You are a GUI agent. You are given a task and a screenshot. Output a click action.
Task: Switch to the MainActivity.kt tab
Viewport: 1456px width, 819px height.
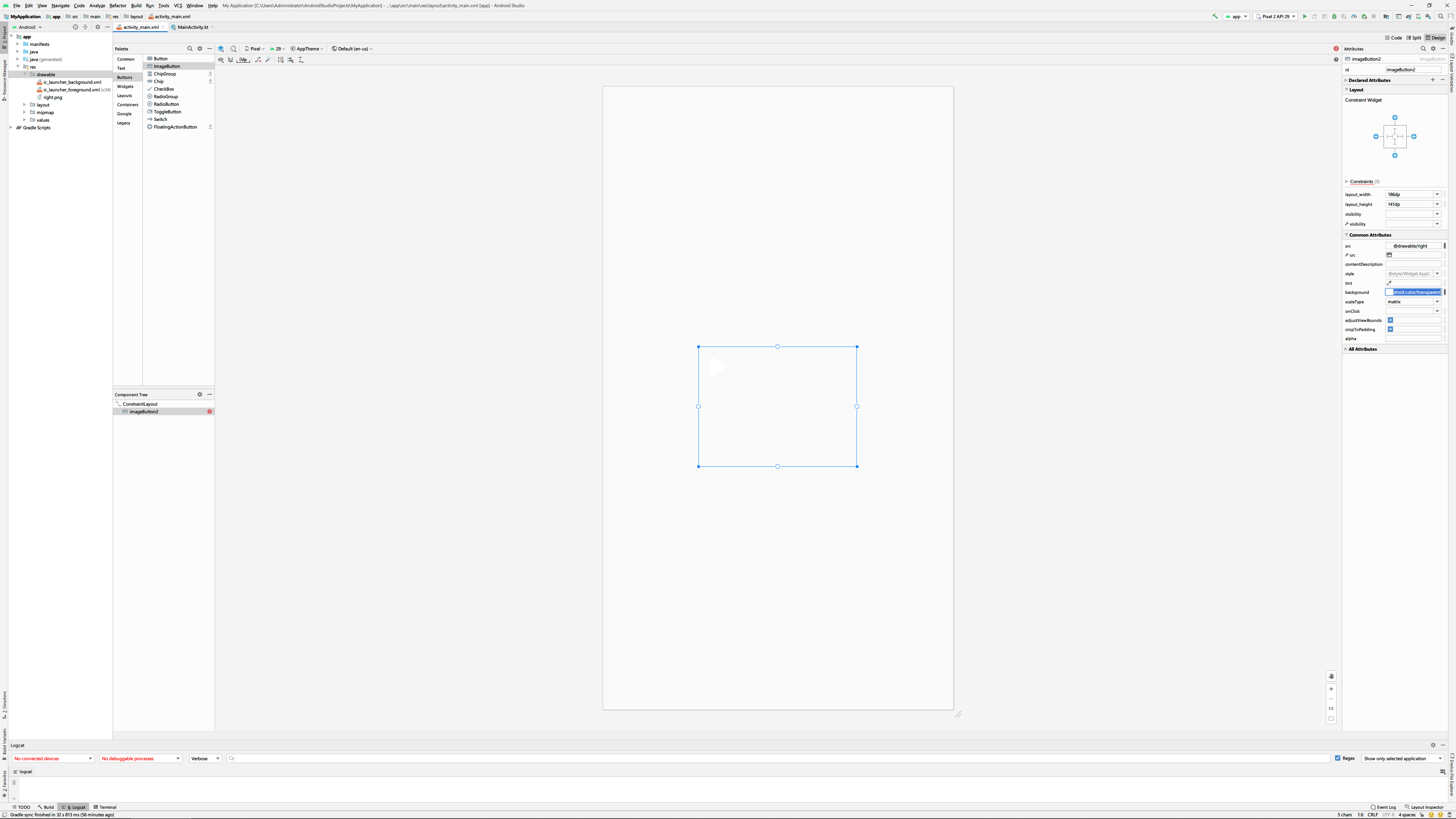click(x=192, y=27)
